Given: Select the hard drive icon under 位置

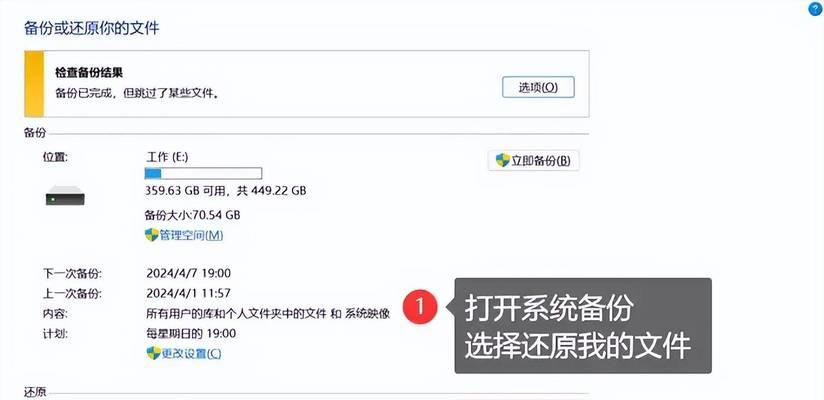Looking at the screenshot, I should [65, 196].
